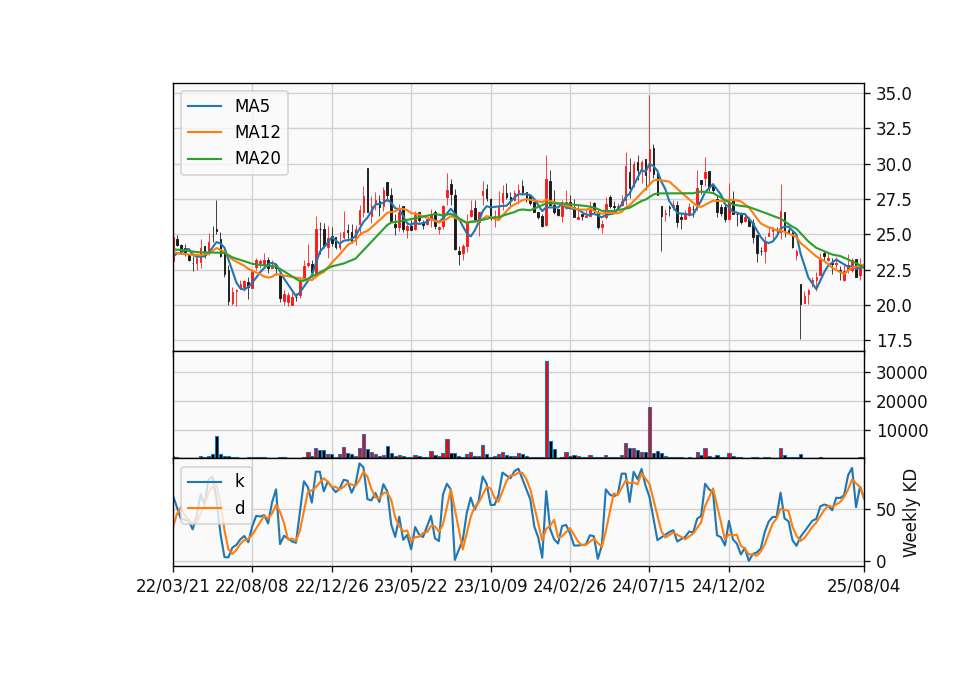Click the 0 tick on KD axis
Viewport: 960px width, 690px height.
click(x=882, y=561)
